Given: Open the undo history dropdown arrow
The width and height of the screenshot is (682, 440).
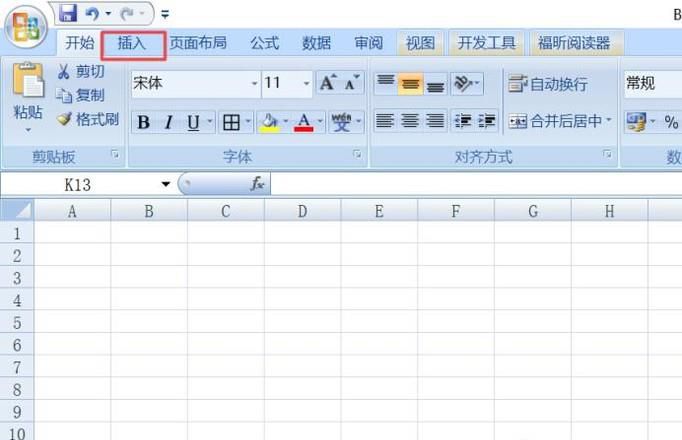Looking at the screenshot, I should click(108, 13).
